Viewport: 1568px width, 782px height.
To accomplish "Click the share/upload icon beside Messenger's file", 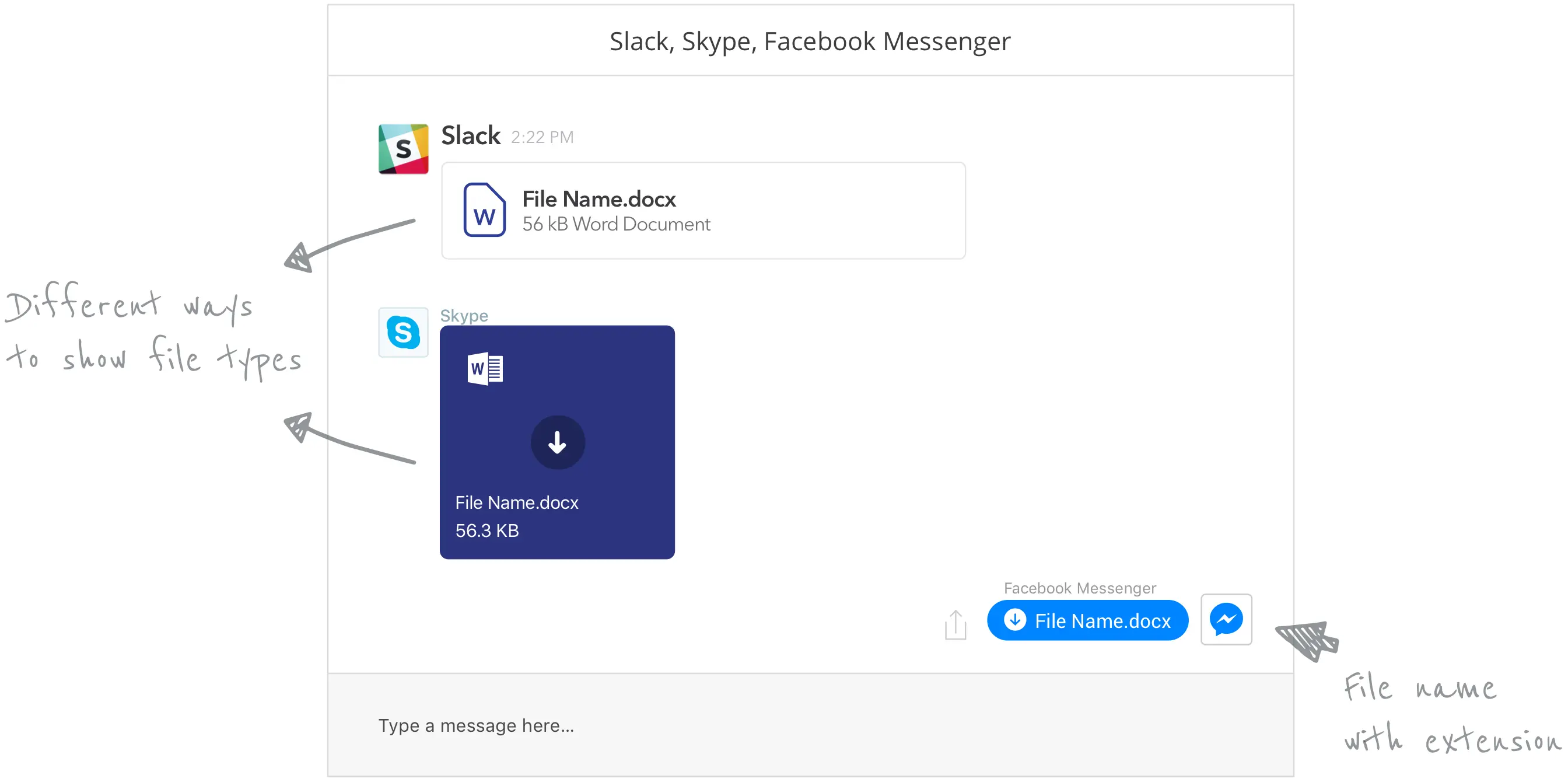I will (955, 624).
